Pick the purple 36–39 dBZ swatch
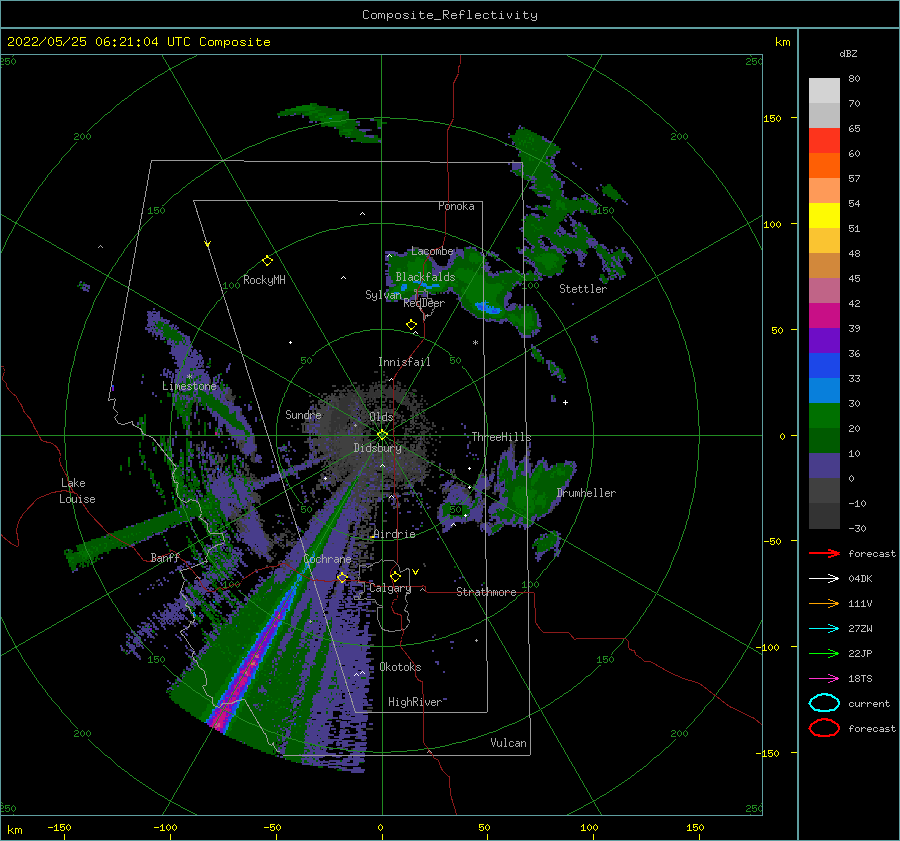Image resolution: width=900 pixels, height=841 pixels. [x=824, y=341]
